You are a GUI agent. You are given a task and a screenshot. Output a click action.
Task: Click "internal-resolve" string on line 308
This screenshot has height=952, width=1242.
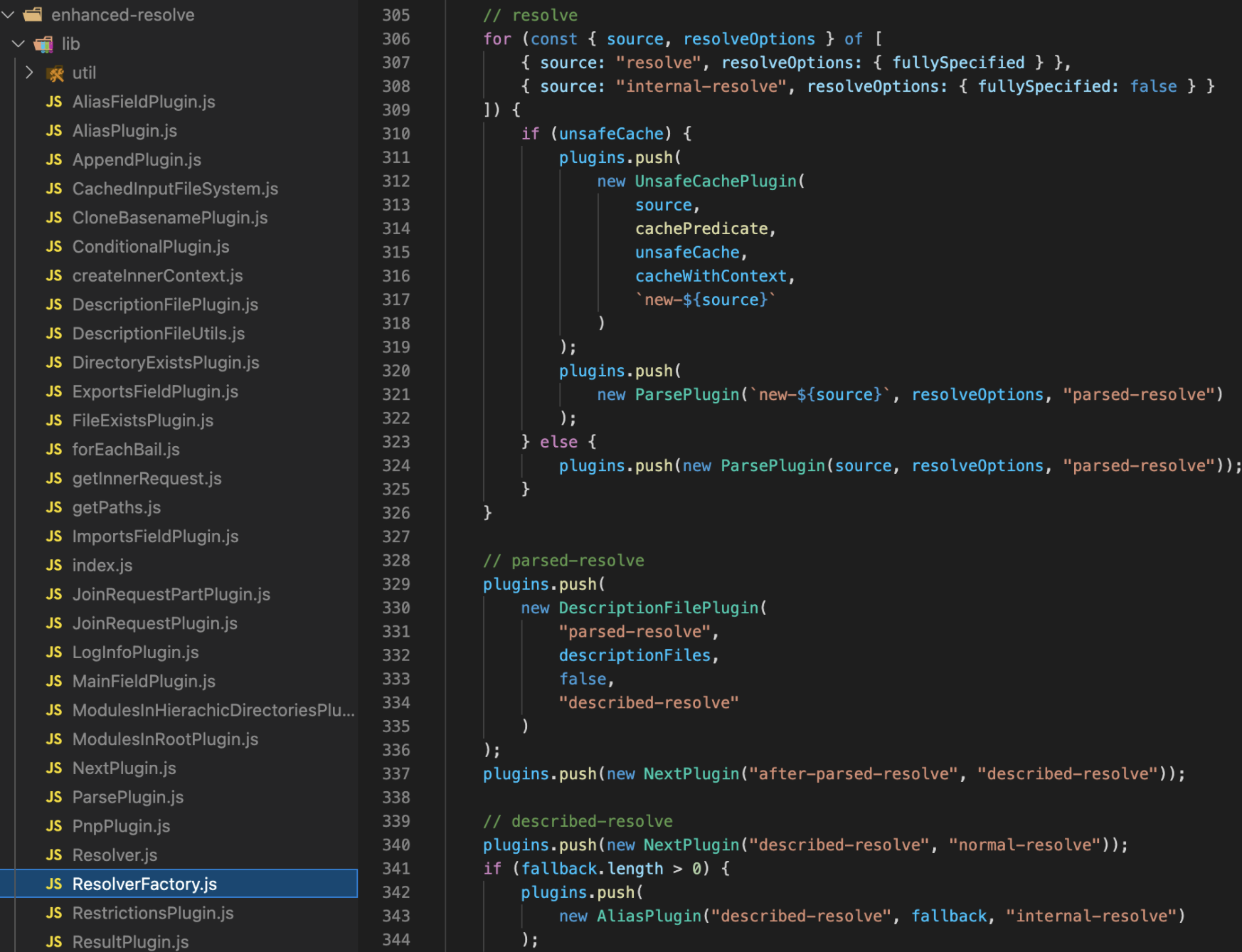point(701,86)
